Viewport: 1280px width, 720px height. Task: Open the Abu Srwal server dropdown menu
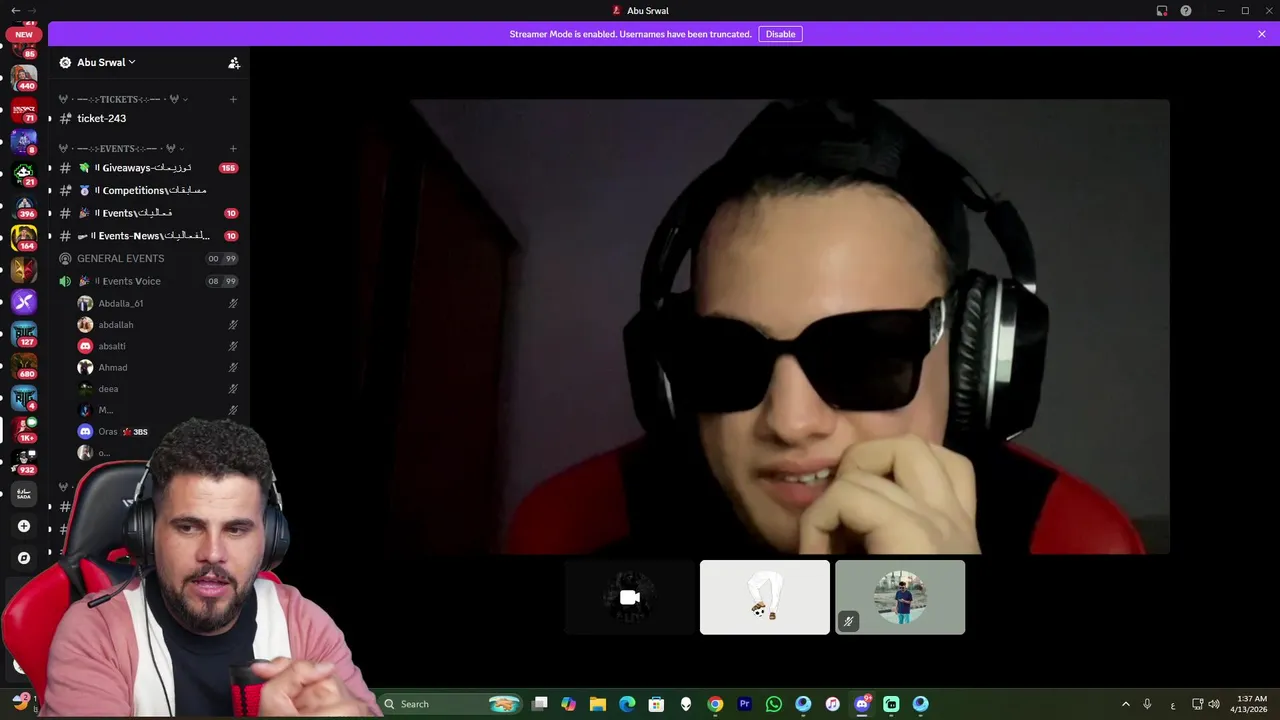[x=105, y=62]
